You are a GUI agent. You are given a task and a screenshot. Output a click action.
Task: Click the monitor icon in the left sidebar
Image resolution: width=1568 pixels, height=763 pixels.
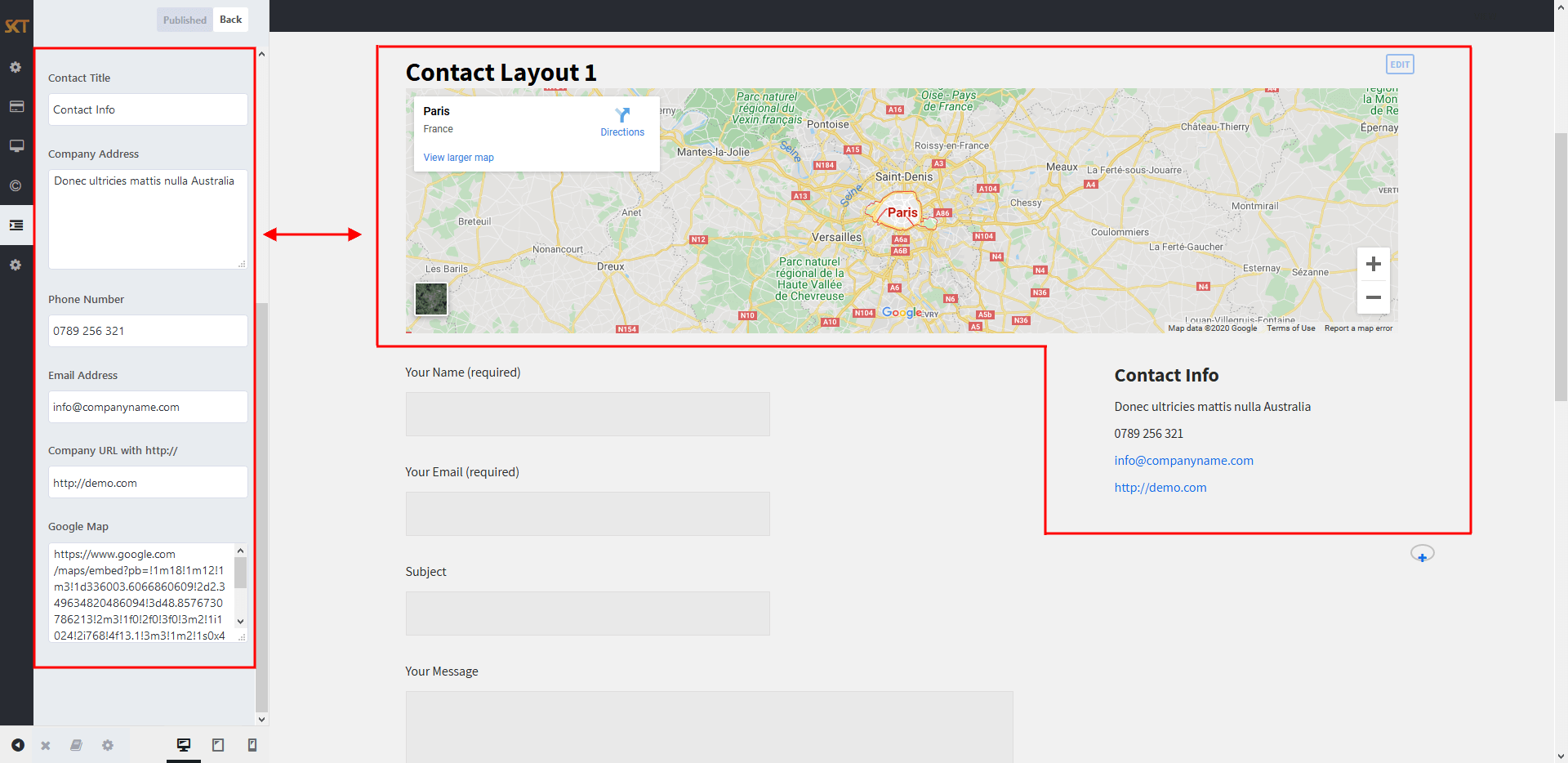(16, 146)
